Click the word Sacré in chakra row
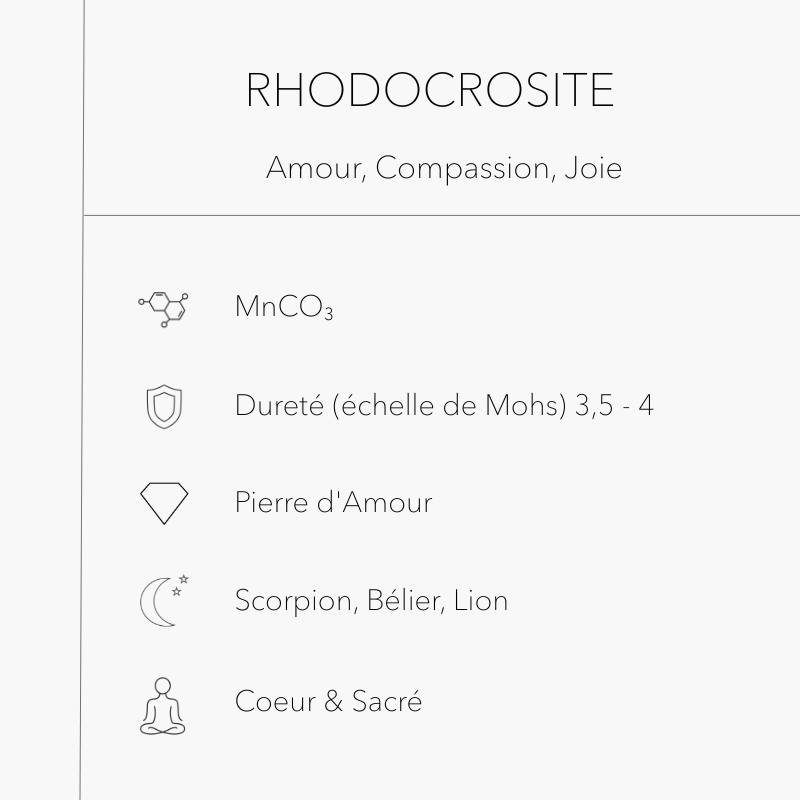This screenshot has width=800, height=800. [x=387, y=701]
